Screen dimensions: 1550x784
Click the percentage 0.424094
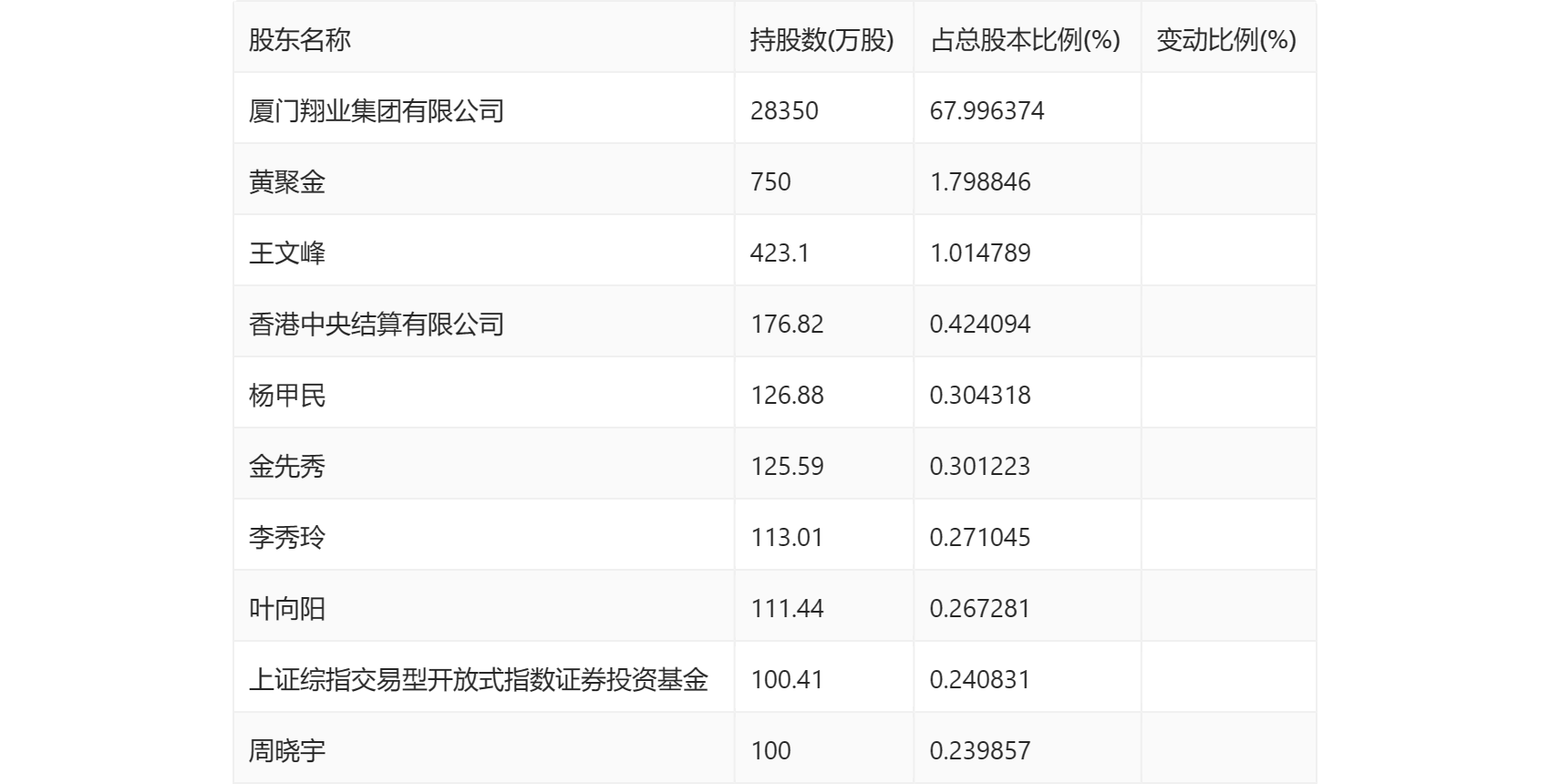coord(980,325)
